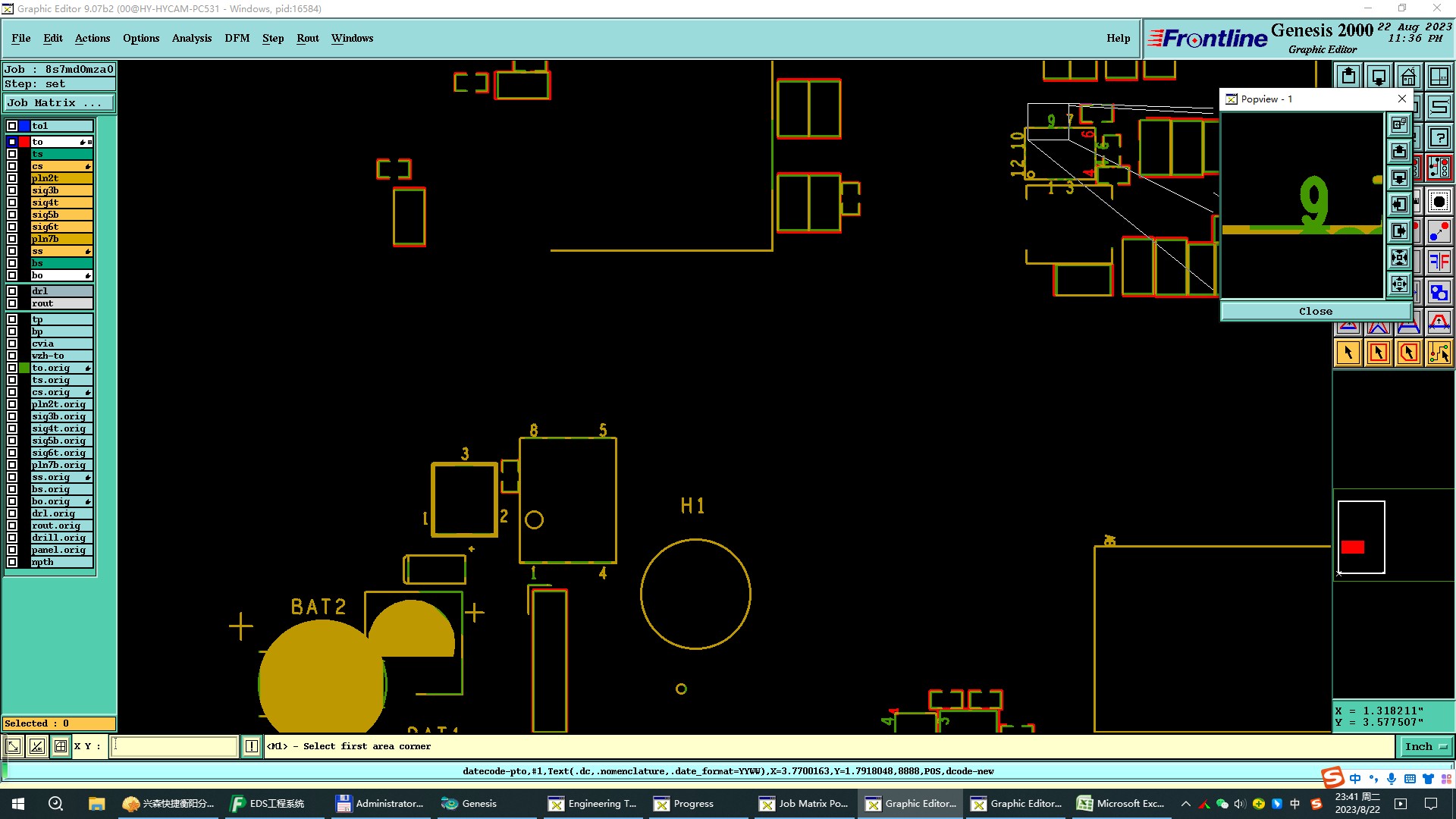Open the Help menu button
This screenshot has width=1456, height=819.
click(x=1118, y=38)
